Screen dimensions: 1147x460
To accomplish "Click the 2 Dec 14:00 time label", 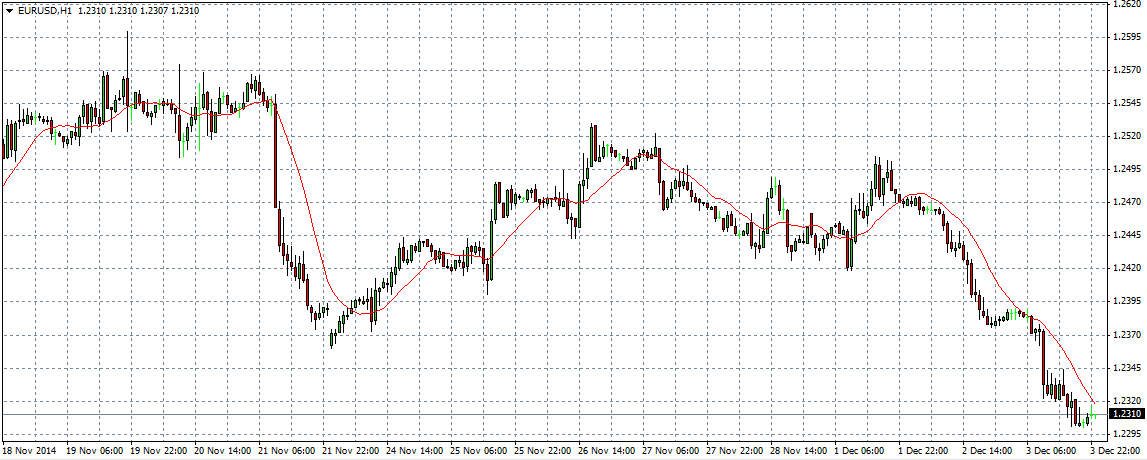I will tap(985, 451).
